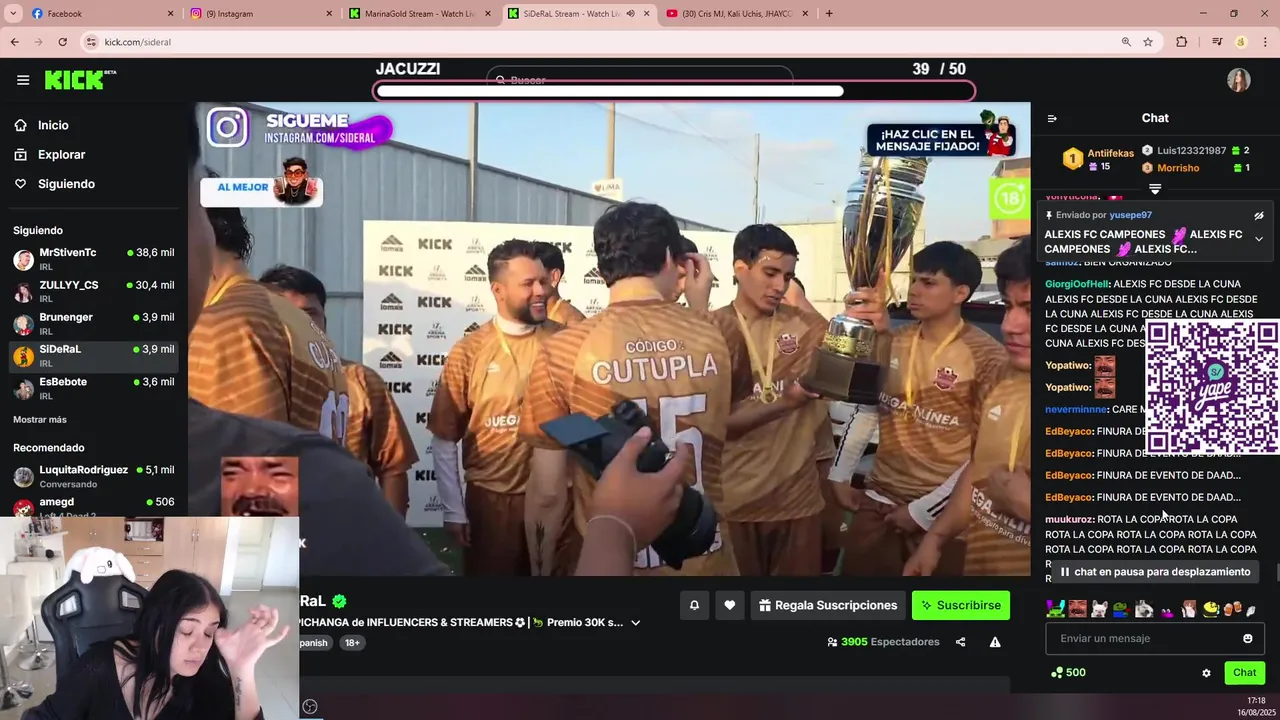Open the media controls icon in Chrome toolbar
Viewport: 1280px width, 720px height.
point(1217,42)
